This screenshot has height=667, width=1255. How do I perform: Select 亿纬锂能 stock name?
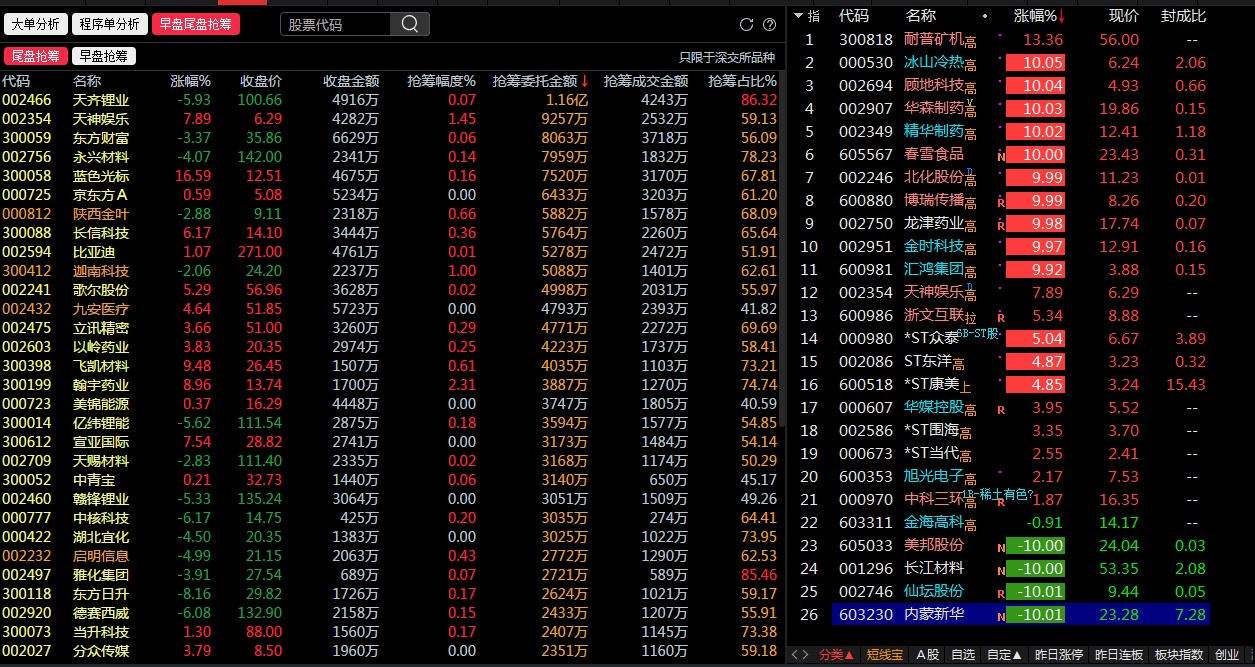click(x=101, y=423)
